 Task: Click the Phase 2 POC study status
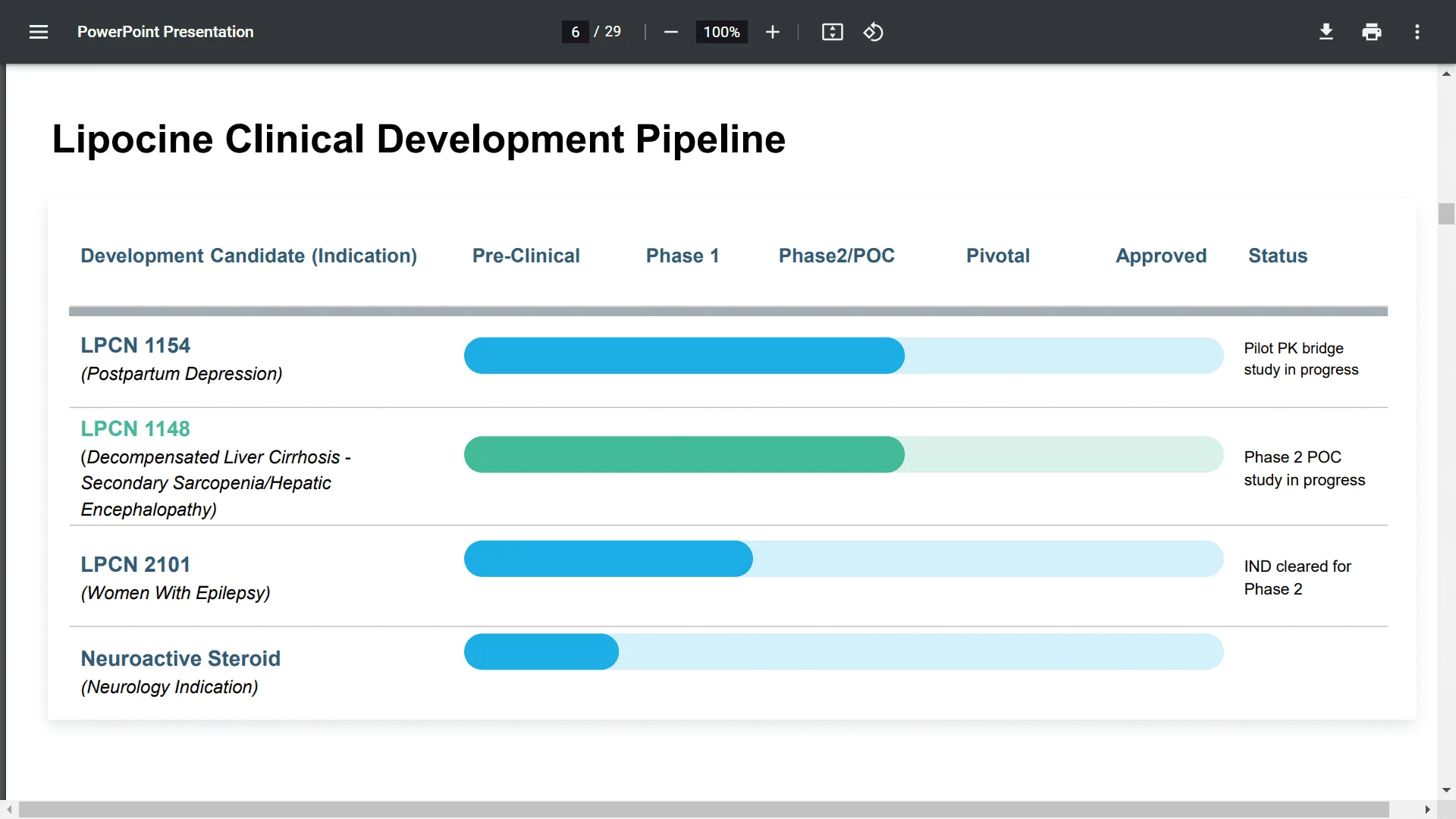pos(1304,469)
